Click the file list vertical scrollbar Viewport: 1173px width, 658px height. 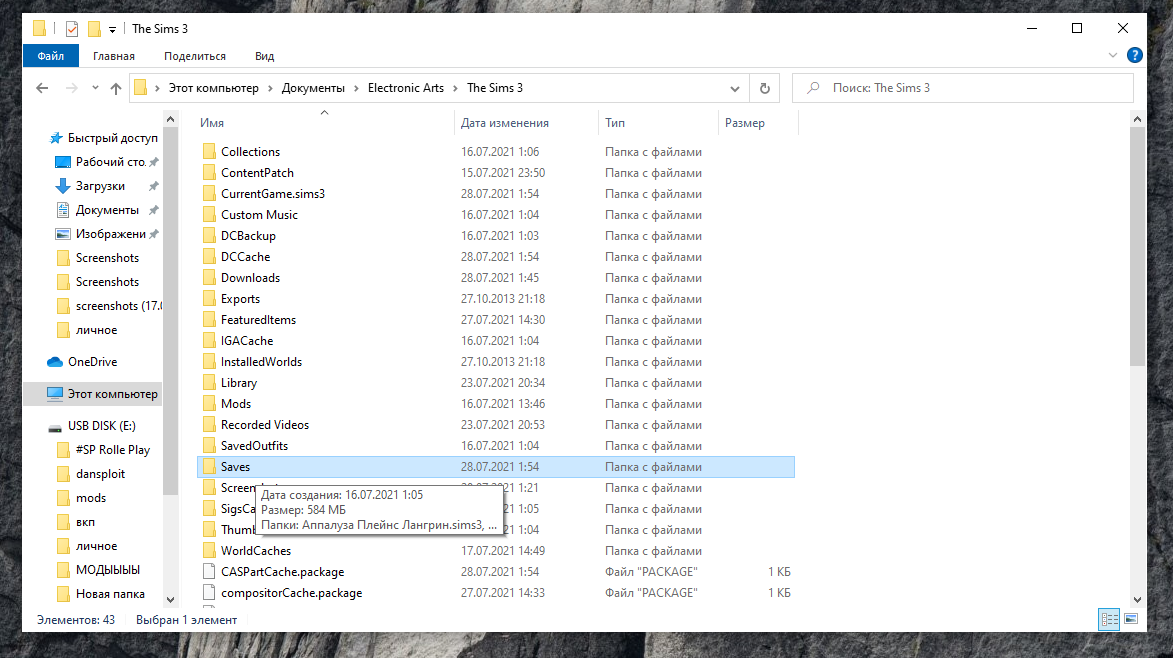[1137, 247]
